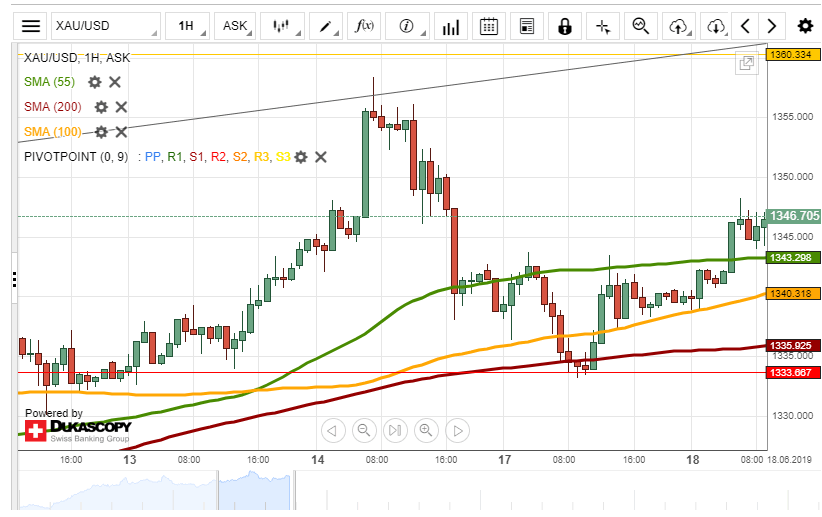Click the highlighted range in overview navigator
This screenshot has height=517, width=822.
[254, 490]
